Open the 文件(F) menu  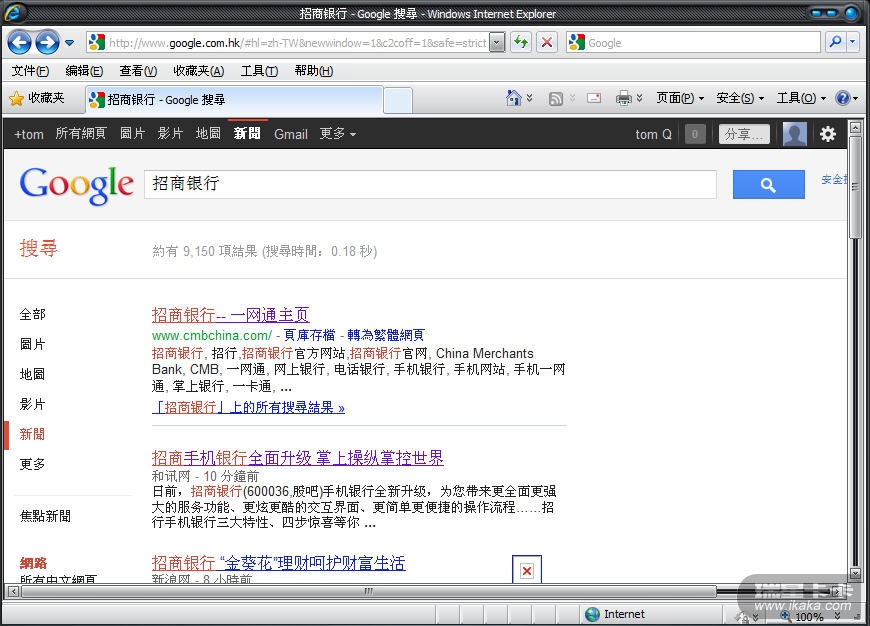pos(30,71)
